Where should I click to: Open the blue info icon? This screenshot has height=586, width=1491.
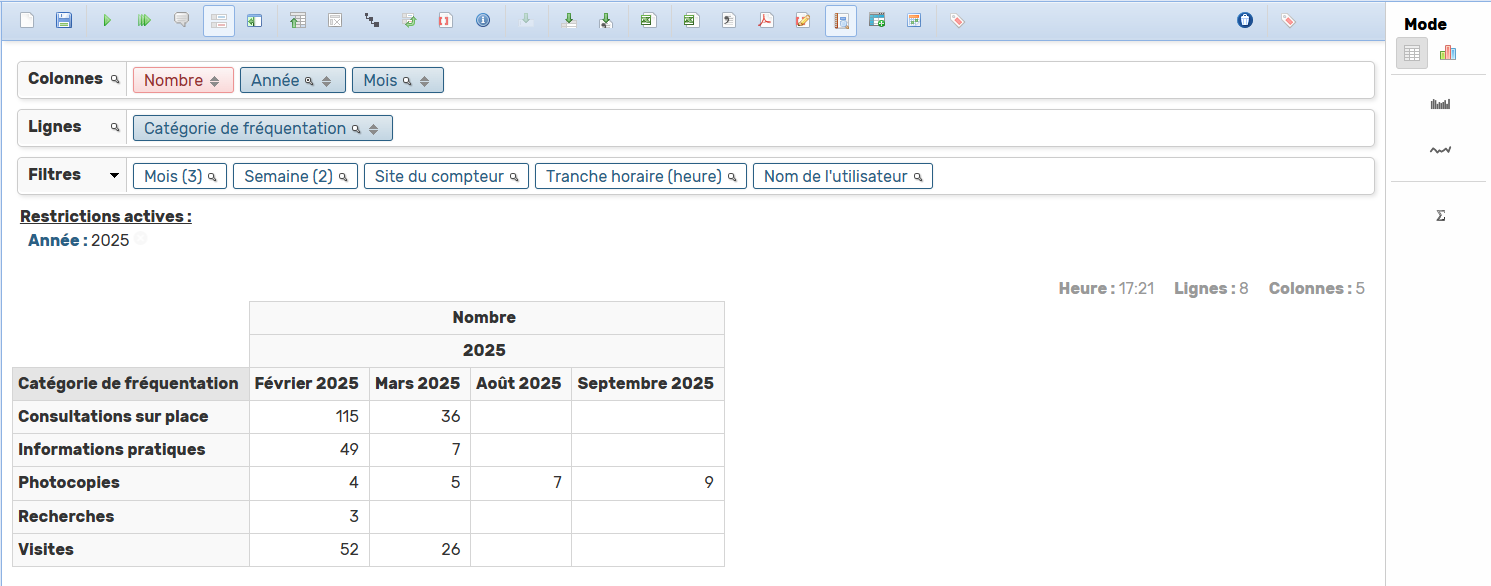pos(483,20)
